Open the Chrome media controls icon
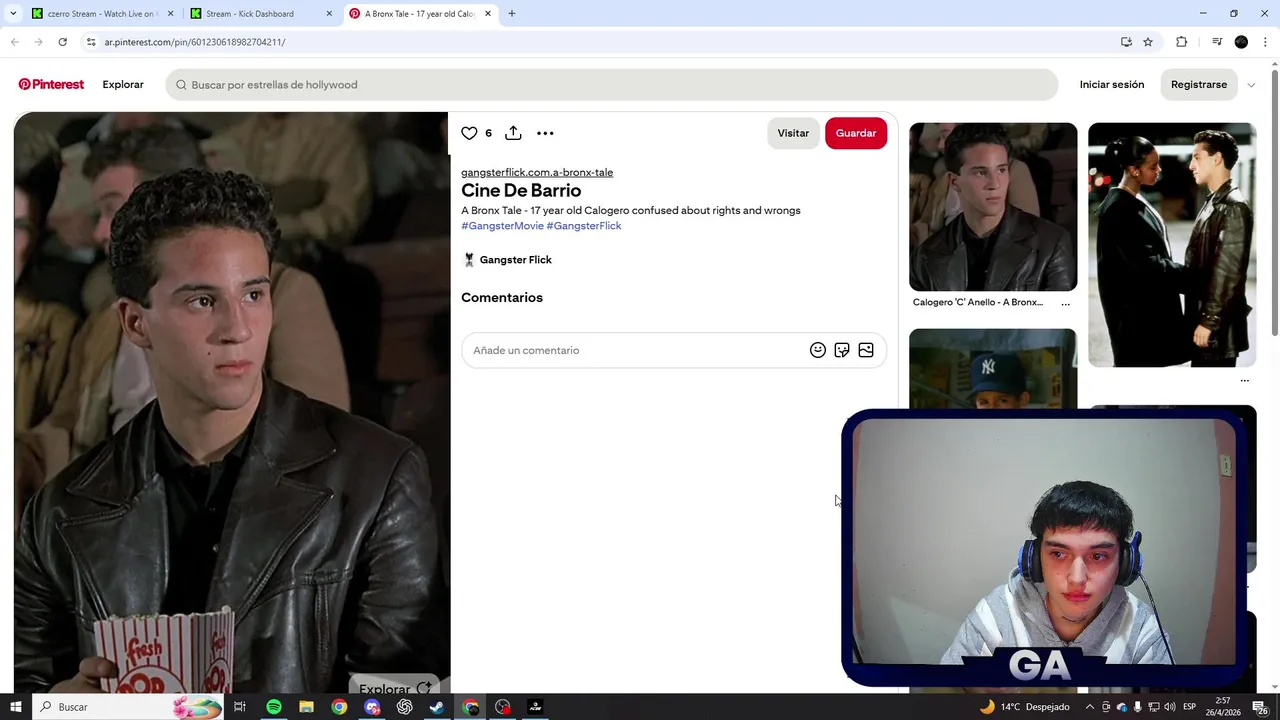 tap(1217, 42)
